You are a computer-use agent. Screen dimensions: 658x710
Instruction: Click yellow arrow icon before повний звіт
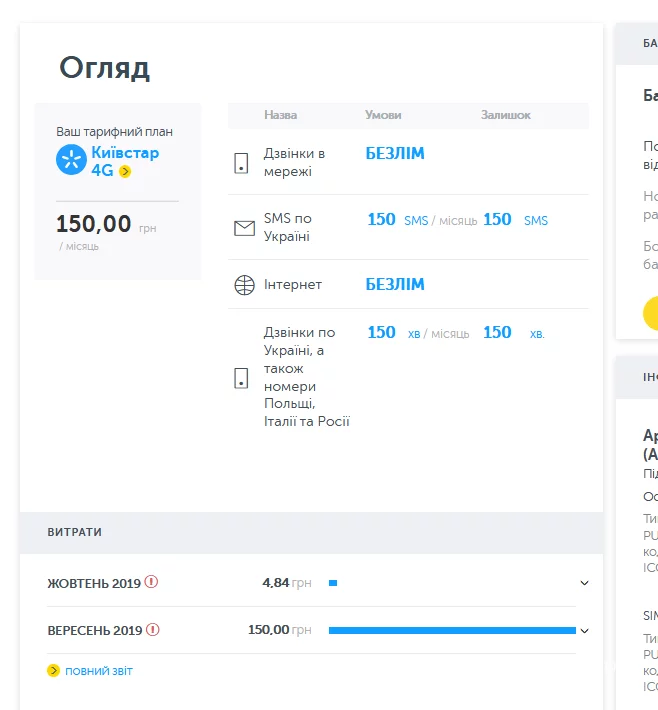54,671
